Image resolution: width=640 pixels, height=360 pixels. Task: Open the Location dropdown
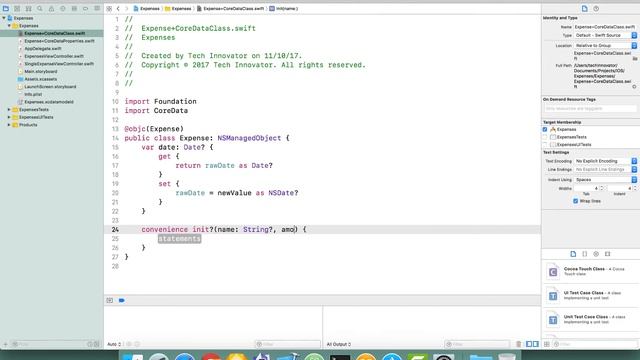point(606,45)
